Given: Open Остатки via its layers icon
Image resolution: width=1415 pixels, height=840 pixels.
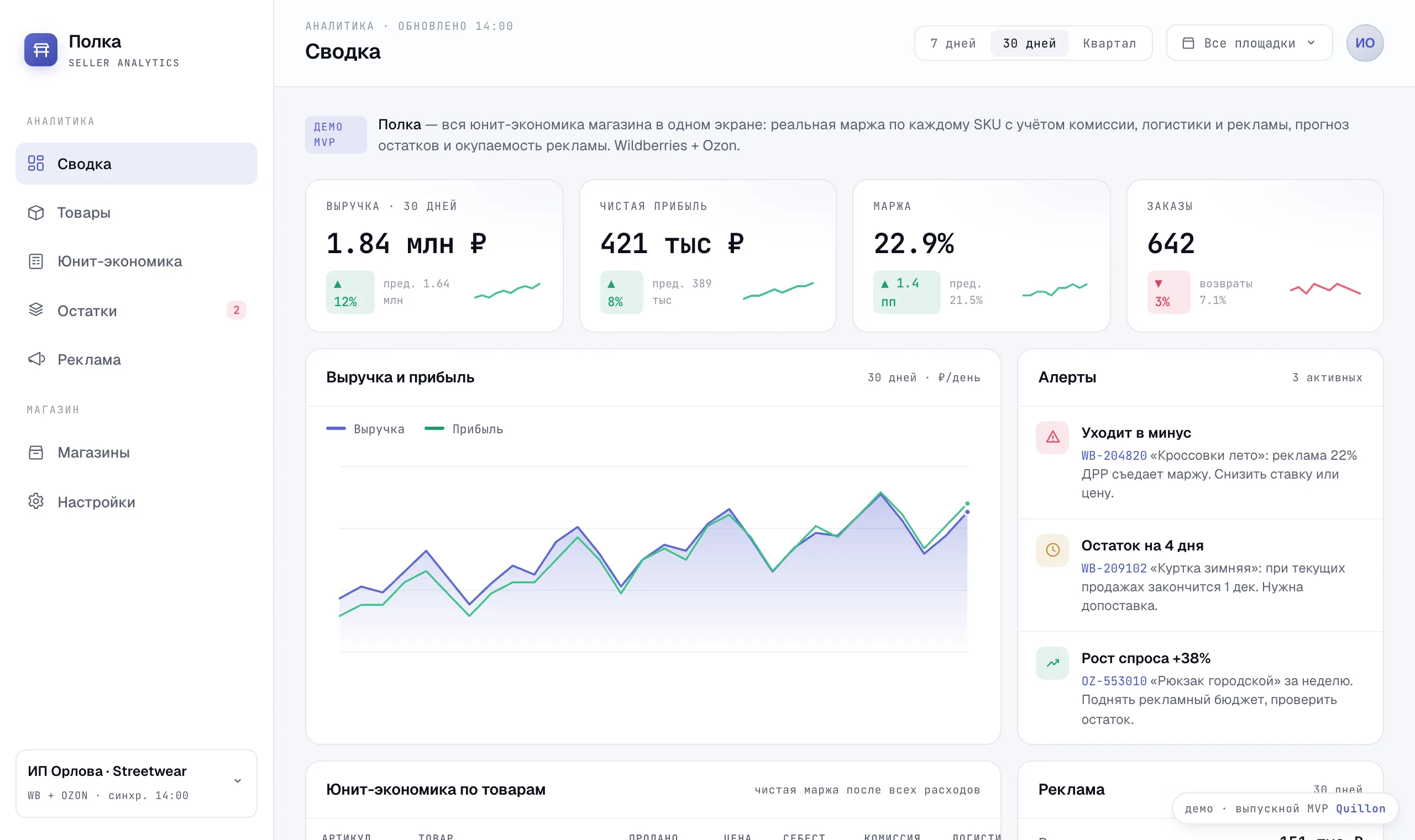Looking at the screenshot, I should [36, 309].
